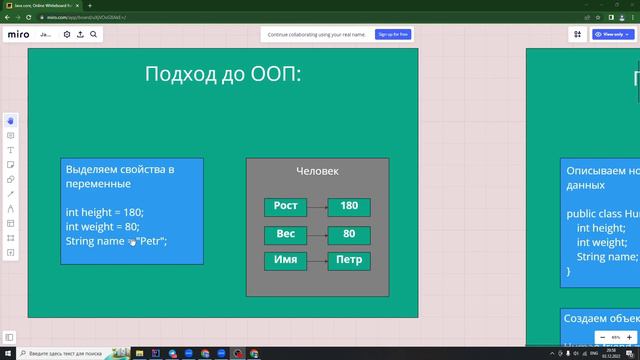Open the Chrome profile icon

(x=622, y=18)
